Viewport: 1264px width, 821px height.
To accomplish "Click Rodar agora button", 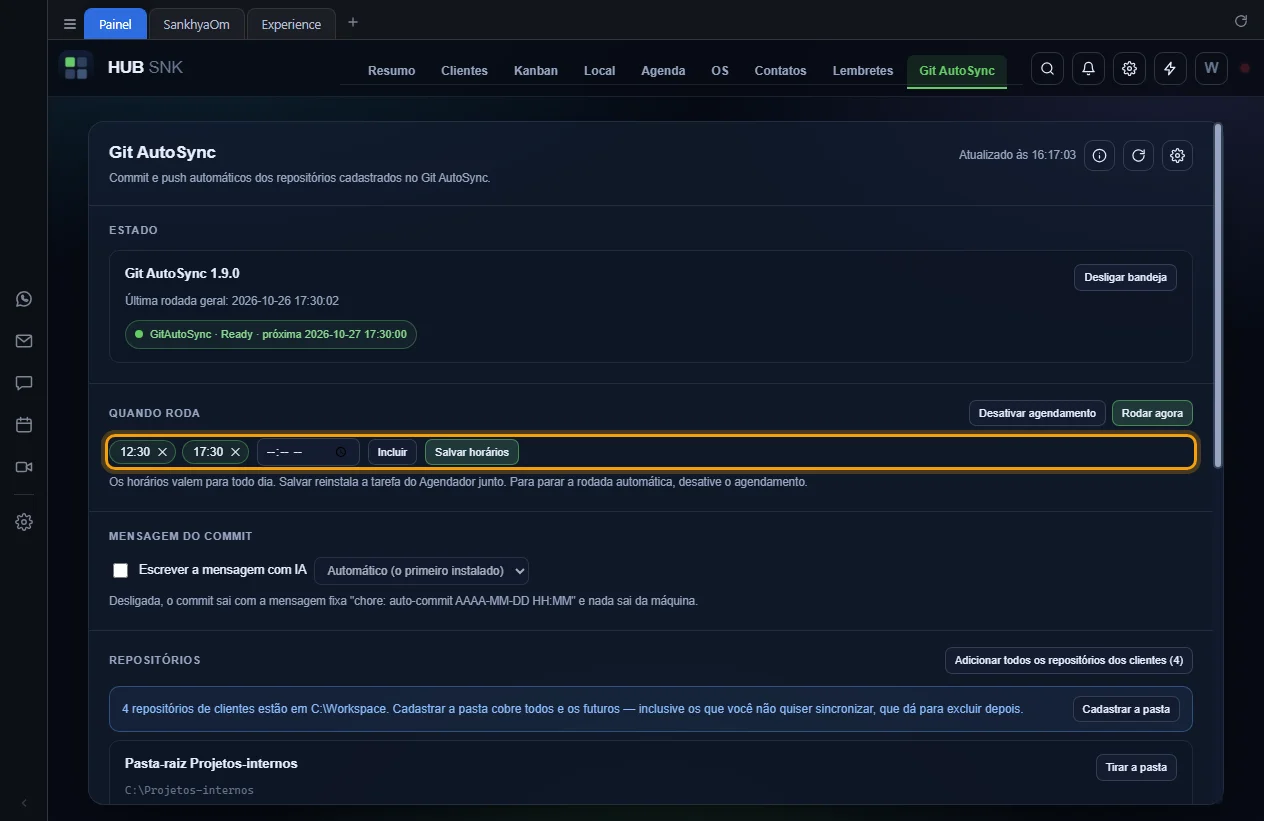I will click(1152, 413).
